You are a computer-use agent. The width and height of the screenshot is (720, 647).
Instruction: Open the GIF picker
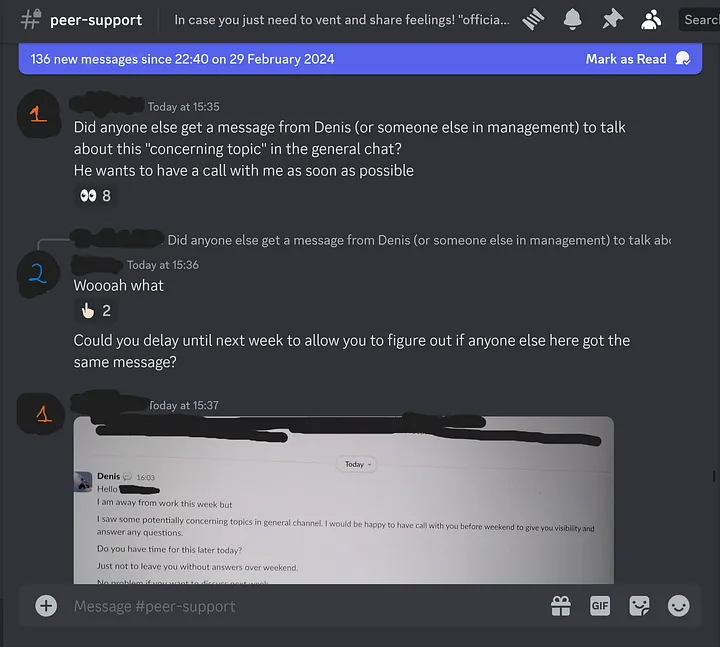(600, 606)
